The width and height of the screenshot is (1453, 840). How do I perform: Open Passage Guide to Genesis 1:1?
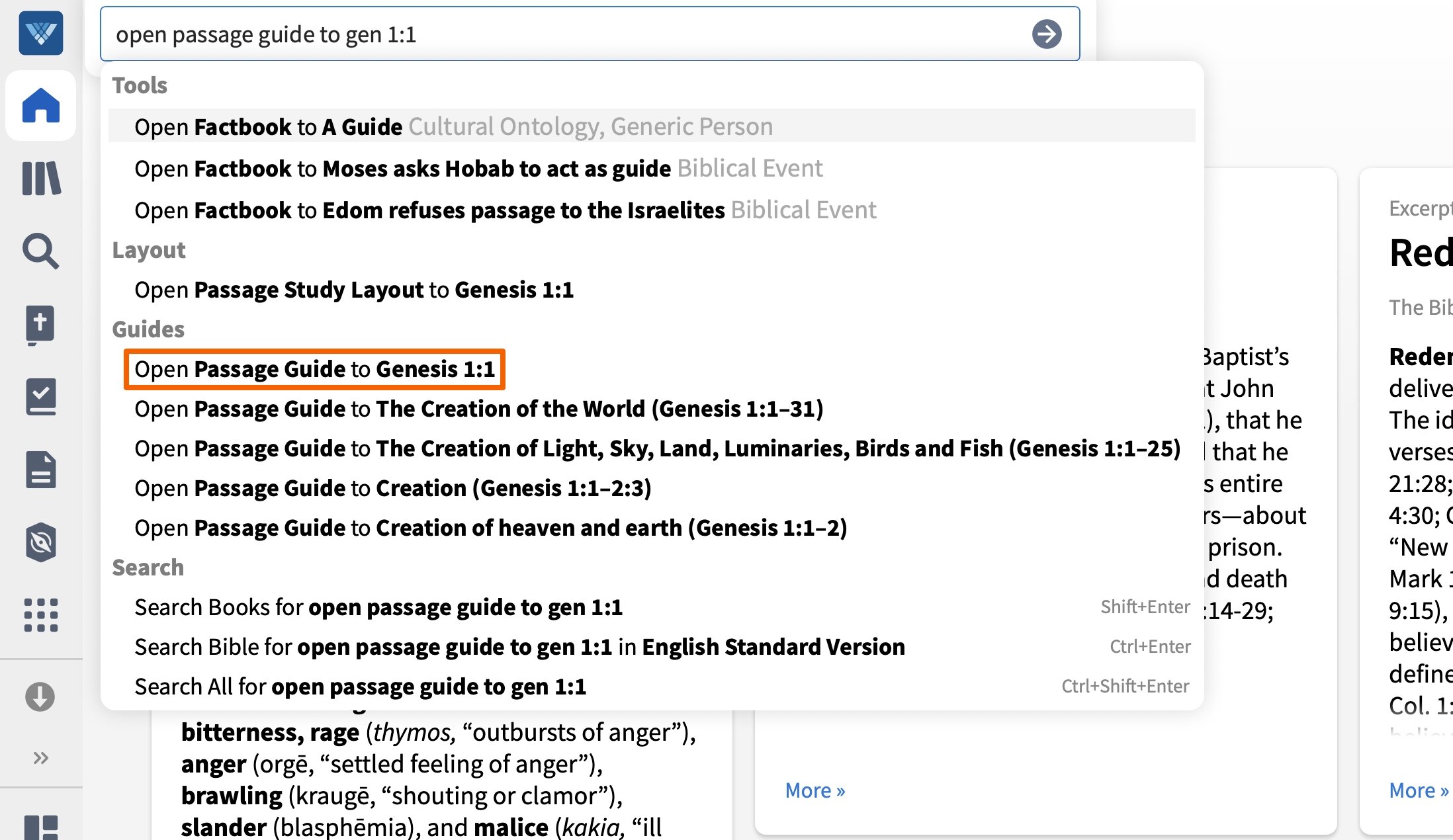click(x=316, y=368)
